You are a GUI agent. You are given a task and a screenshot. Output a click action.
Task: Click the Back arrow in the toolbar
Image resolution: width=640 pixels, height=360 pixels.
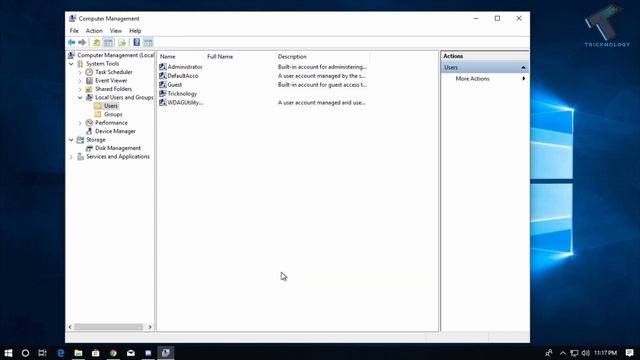[x=71, y=42]
